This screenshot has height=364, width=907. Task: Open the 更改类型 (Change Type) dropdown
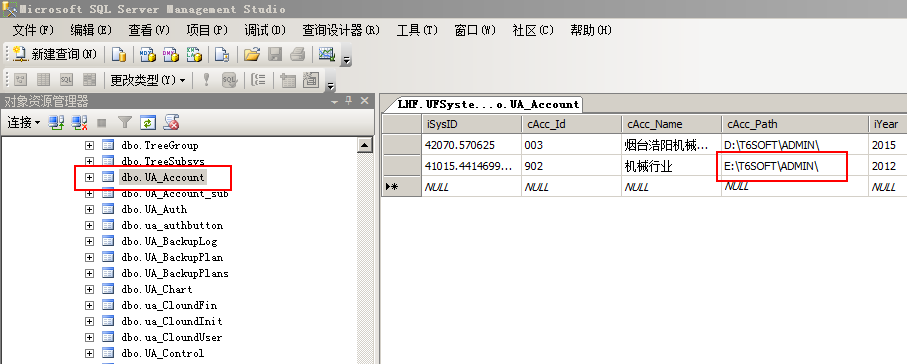pyautogui.click(x=148, y=80)
